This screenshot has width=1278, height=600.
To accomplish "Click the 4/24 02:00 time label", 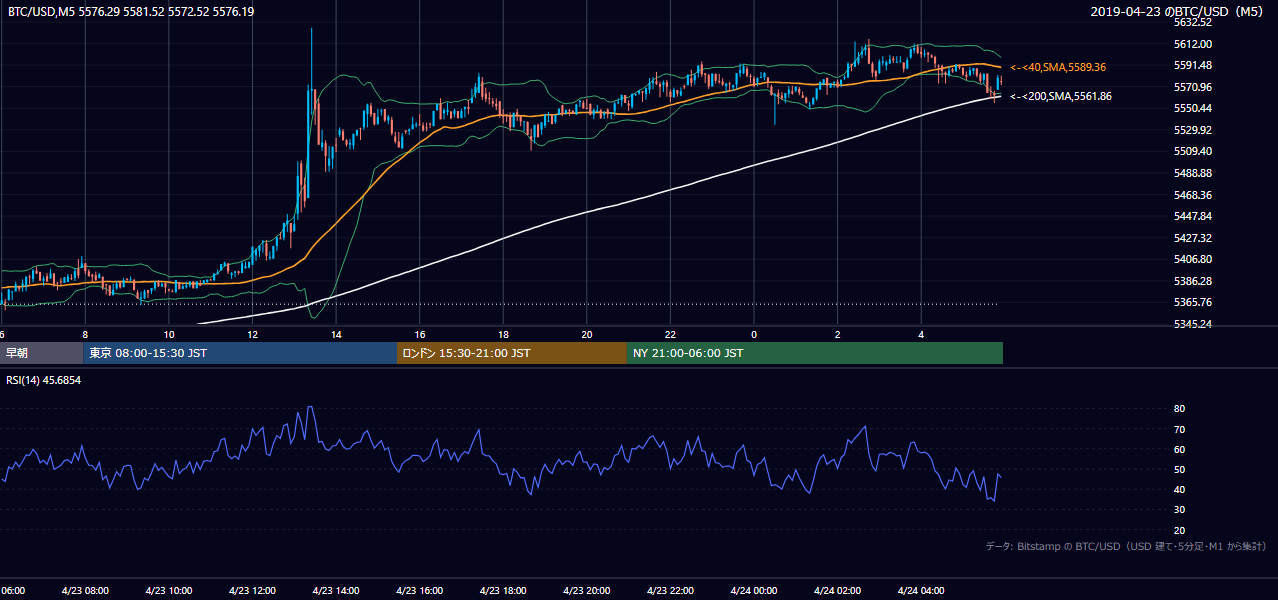I will click(837, 590).
